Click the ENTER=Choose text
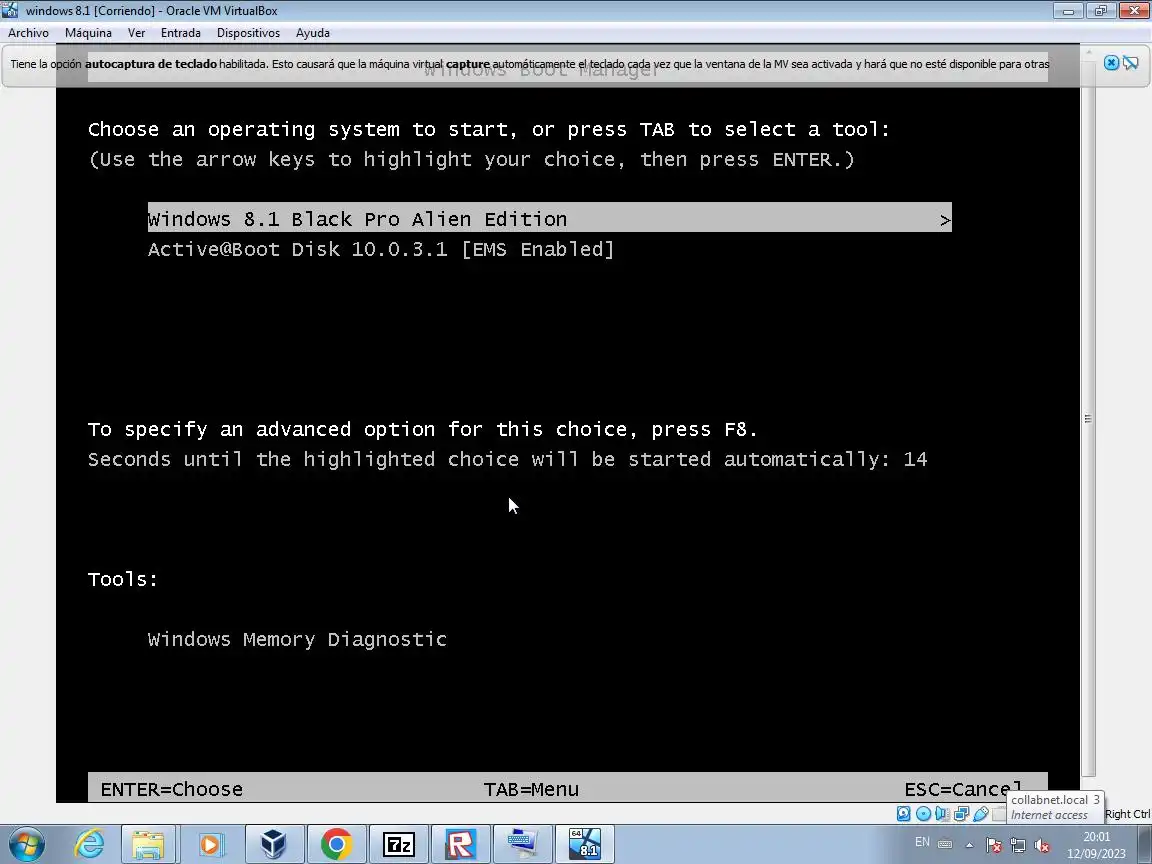This screenshot has width=1152, height=864. (171, 789)
